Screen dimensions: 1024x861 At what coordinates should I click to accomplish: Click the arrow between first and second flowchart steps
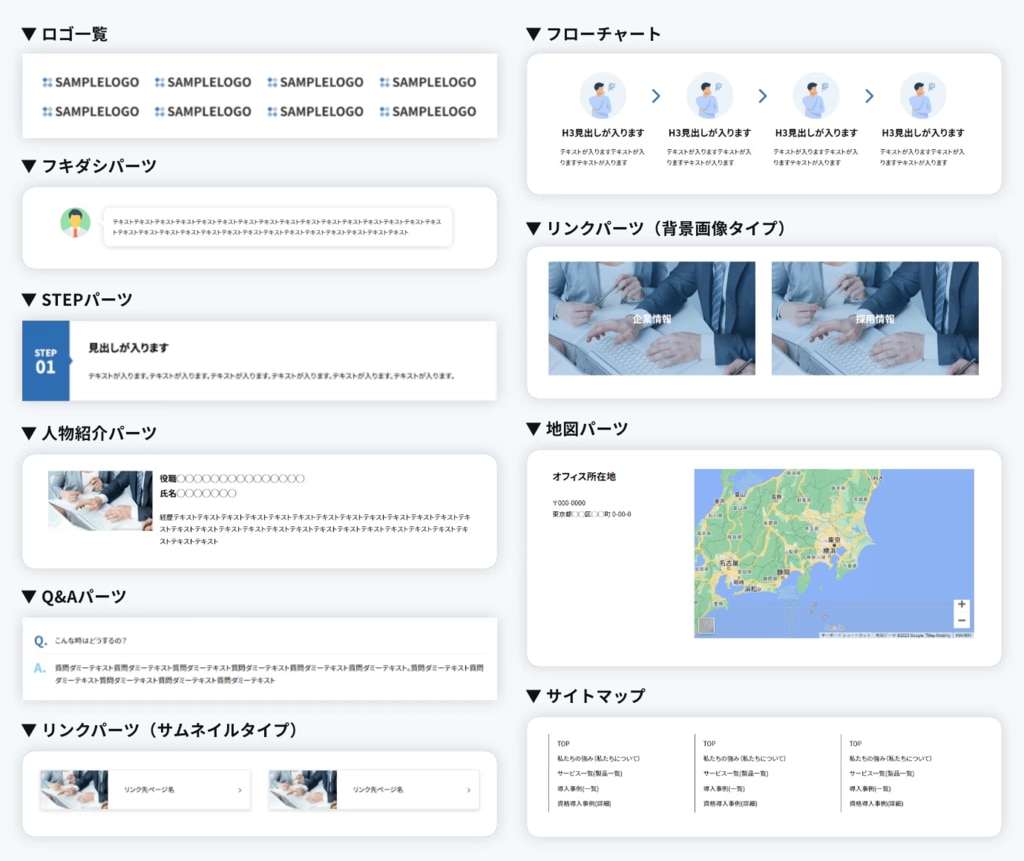click(656, 96)
